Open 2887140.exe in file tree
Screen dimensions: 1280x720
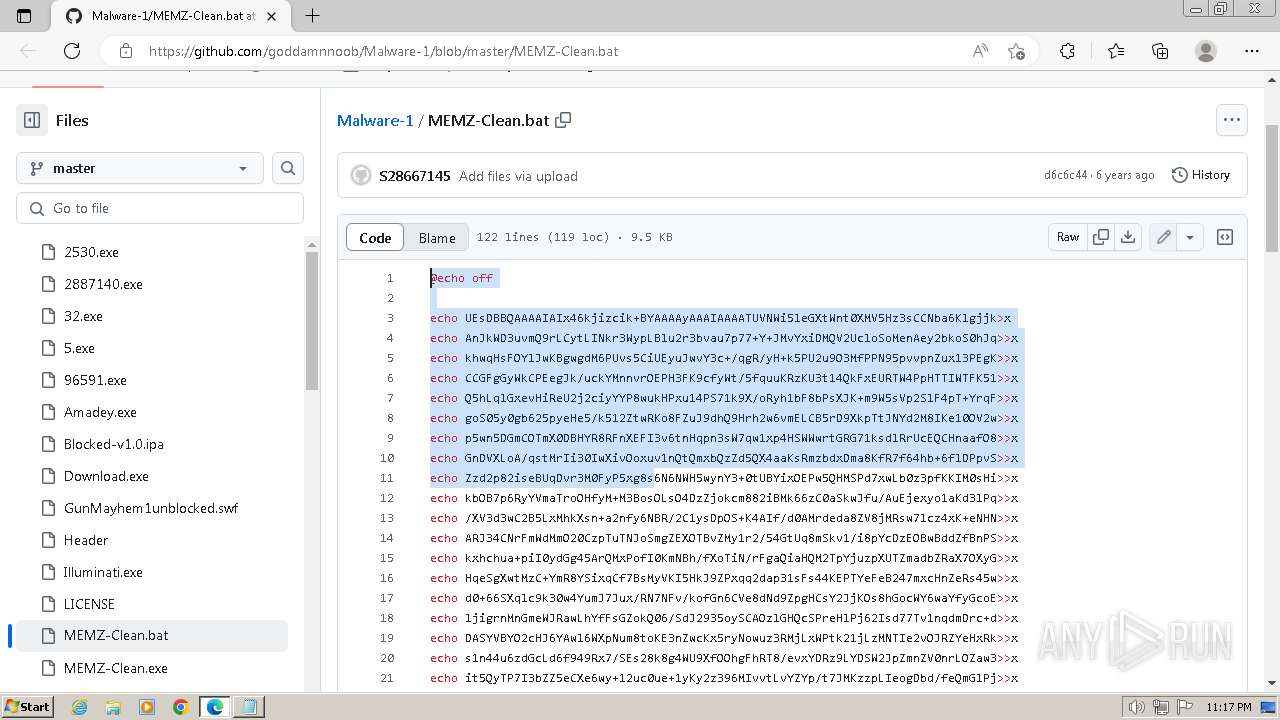click(x=103, y=284)
